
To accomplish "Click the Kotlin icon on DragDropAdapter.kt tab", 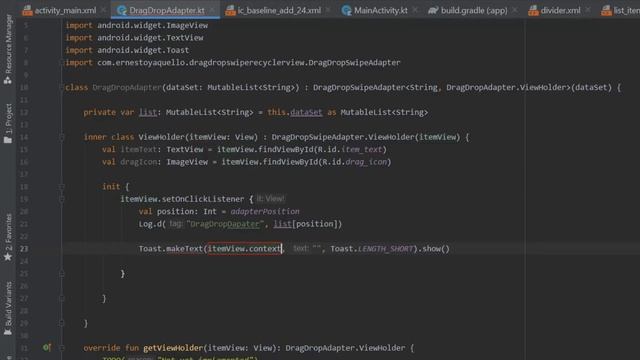I will (x=122, y=10).
